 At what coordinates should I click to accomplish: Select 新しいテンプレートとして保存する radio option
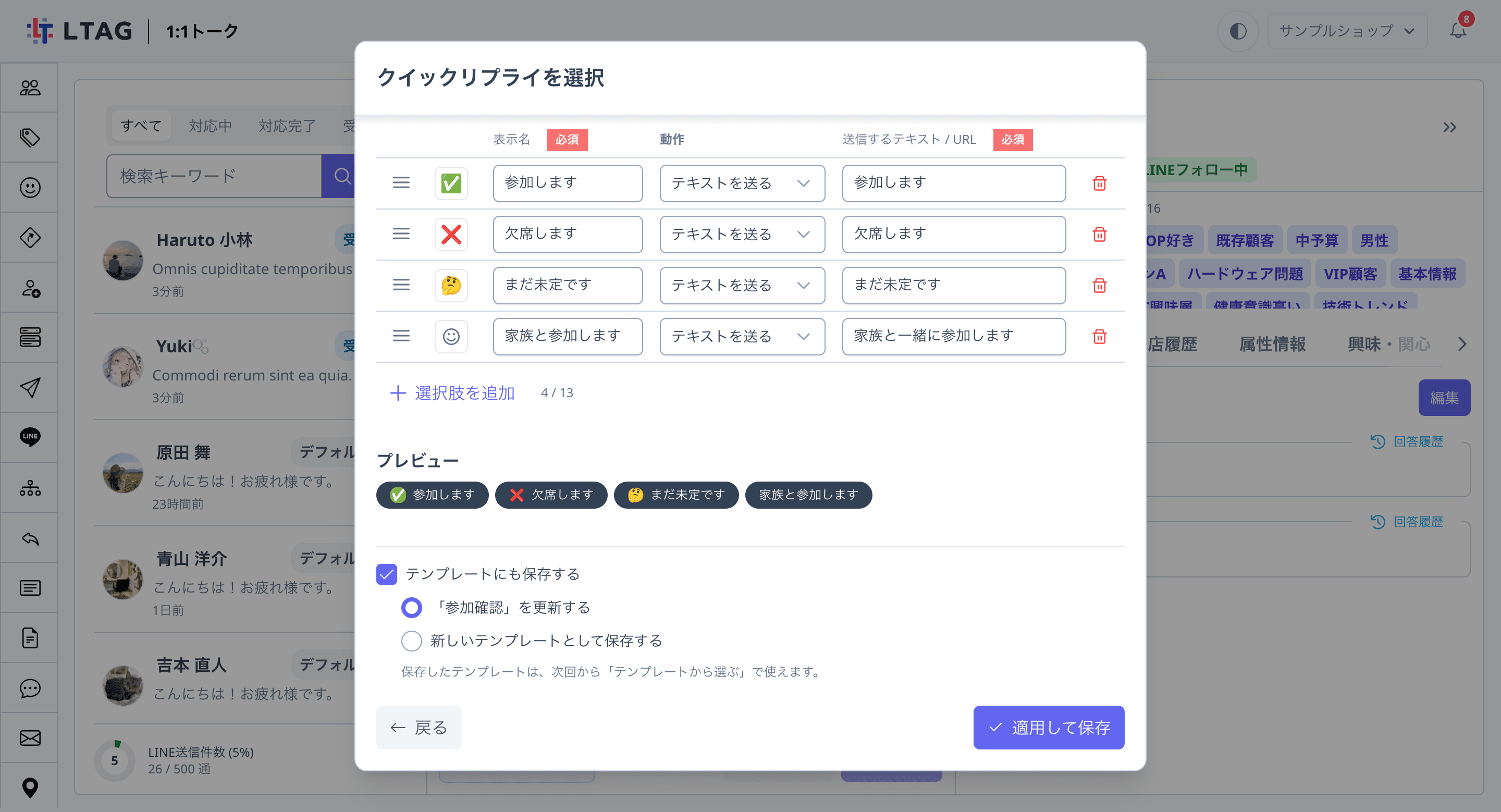pos(411,641)
